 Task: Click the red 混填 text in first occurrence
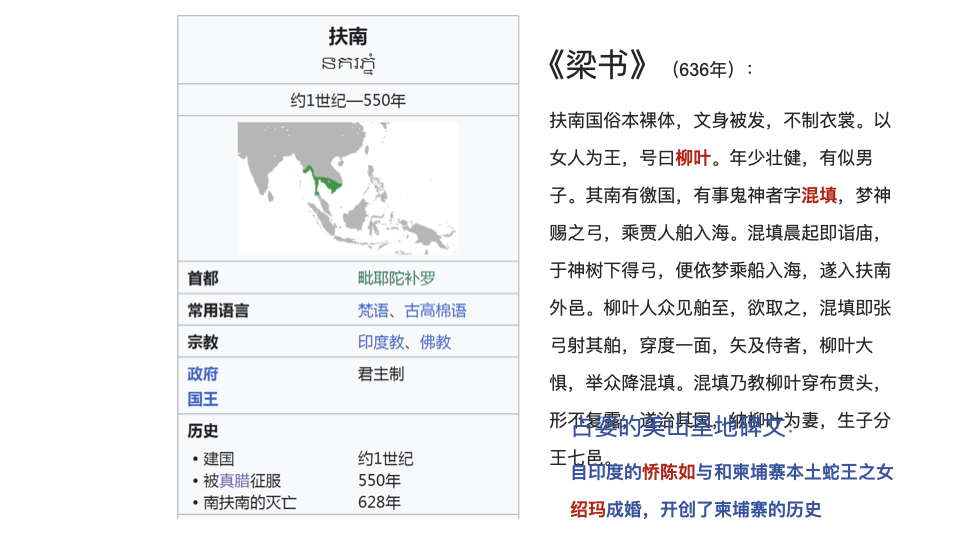pos(820,195)
